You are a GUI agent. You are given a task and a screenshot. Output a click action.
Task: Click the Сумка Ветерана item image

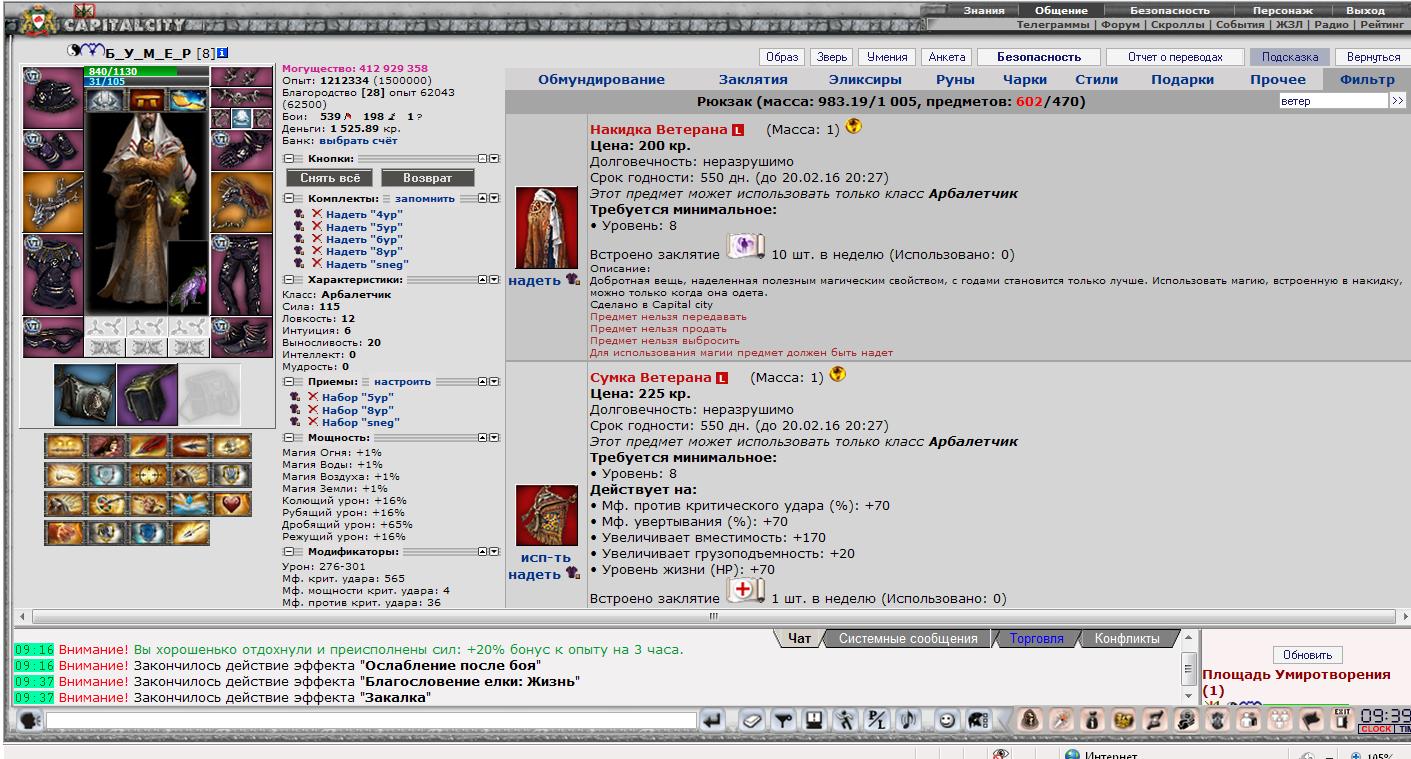tap(547, 516)
